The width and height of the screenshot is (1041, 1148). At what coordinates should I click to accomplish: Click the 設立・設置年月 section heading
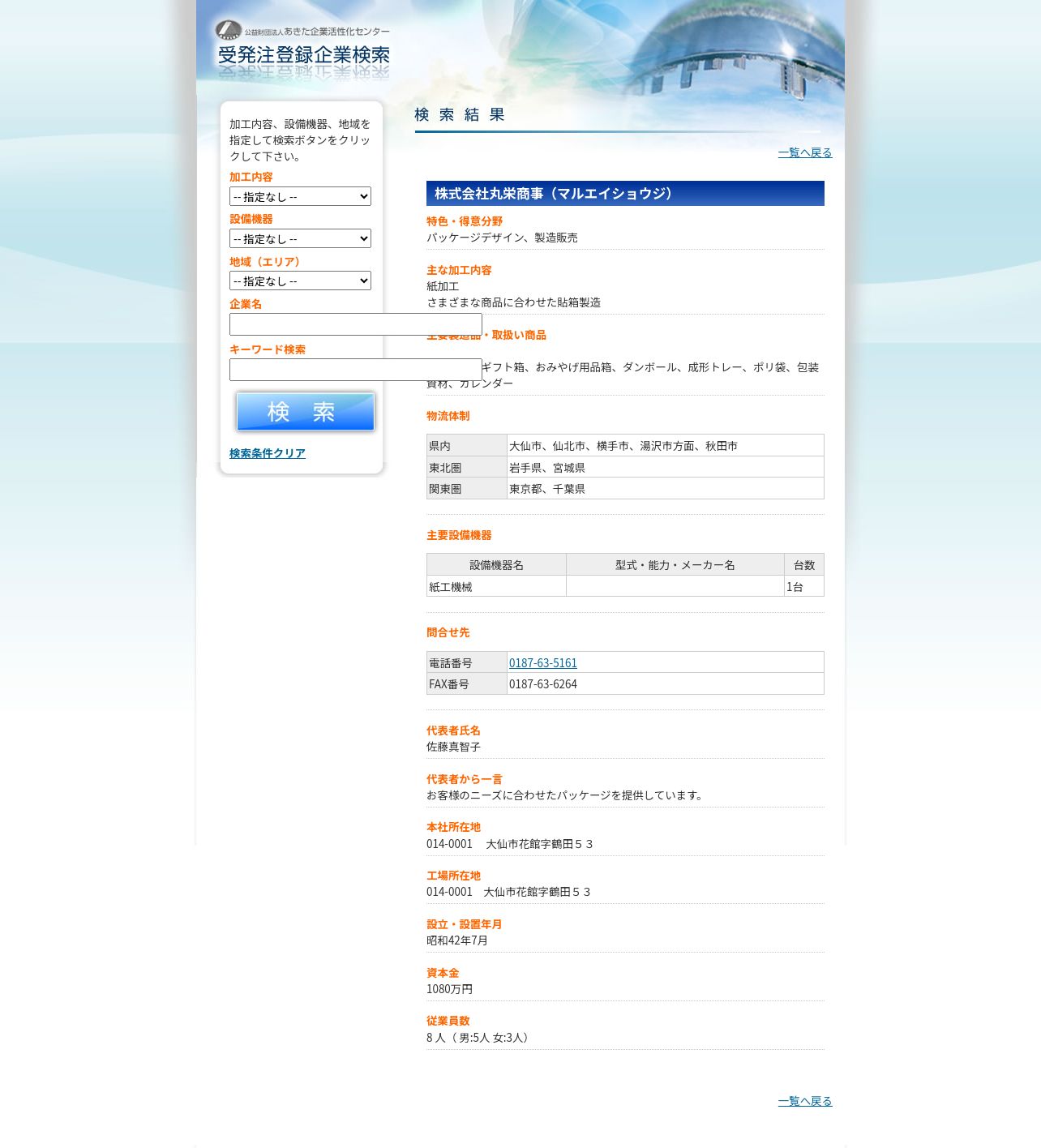click(x=465, y=924)
